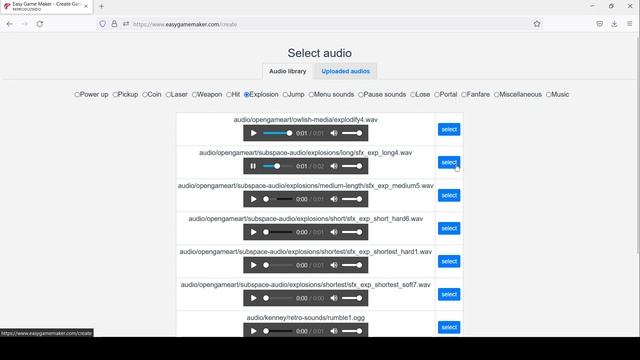Select the sfx_exp_long4.wav audio
This screenshot has height=360, width=640.
pos(449,162)
